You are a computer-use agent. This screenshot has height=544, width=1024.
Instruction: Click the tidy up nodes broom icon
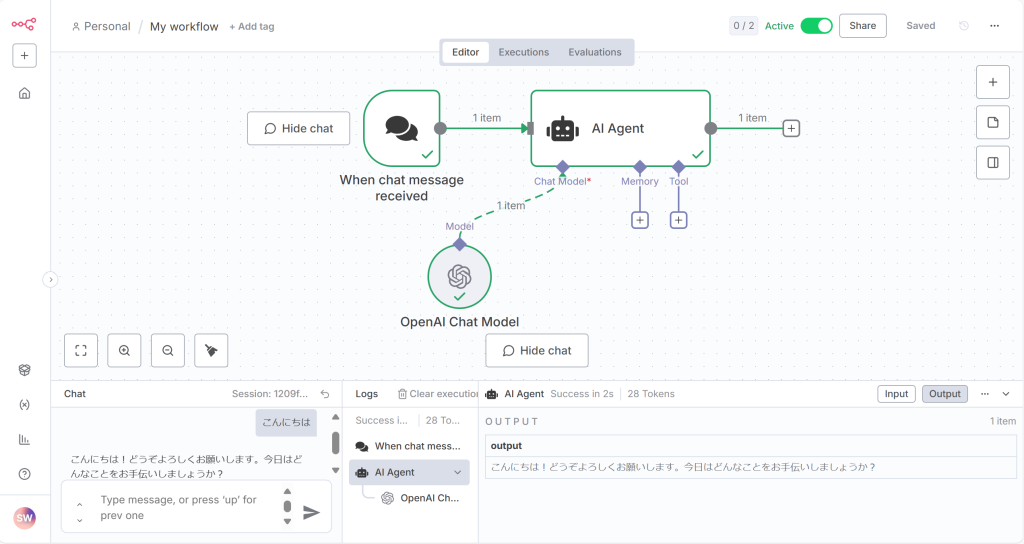[211, 350]
